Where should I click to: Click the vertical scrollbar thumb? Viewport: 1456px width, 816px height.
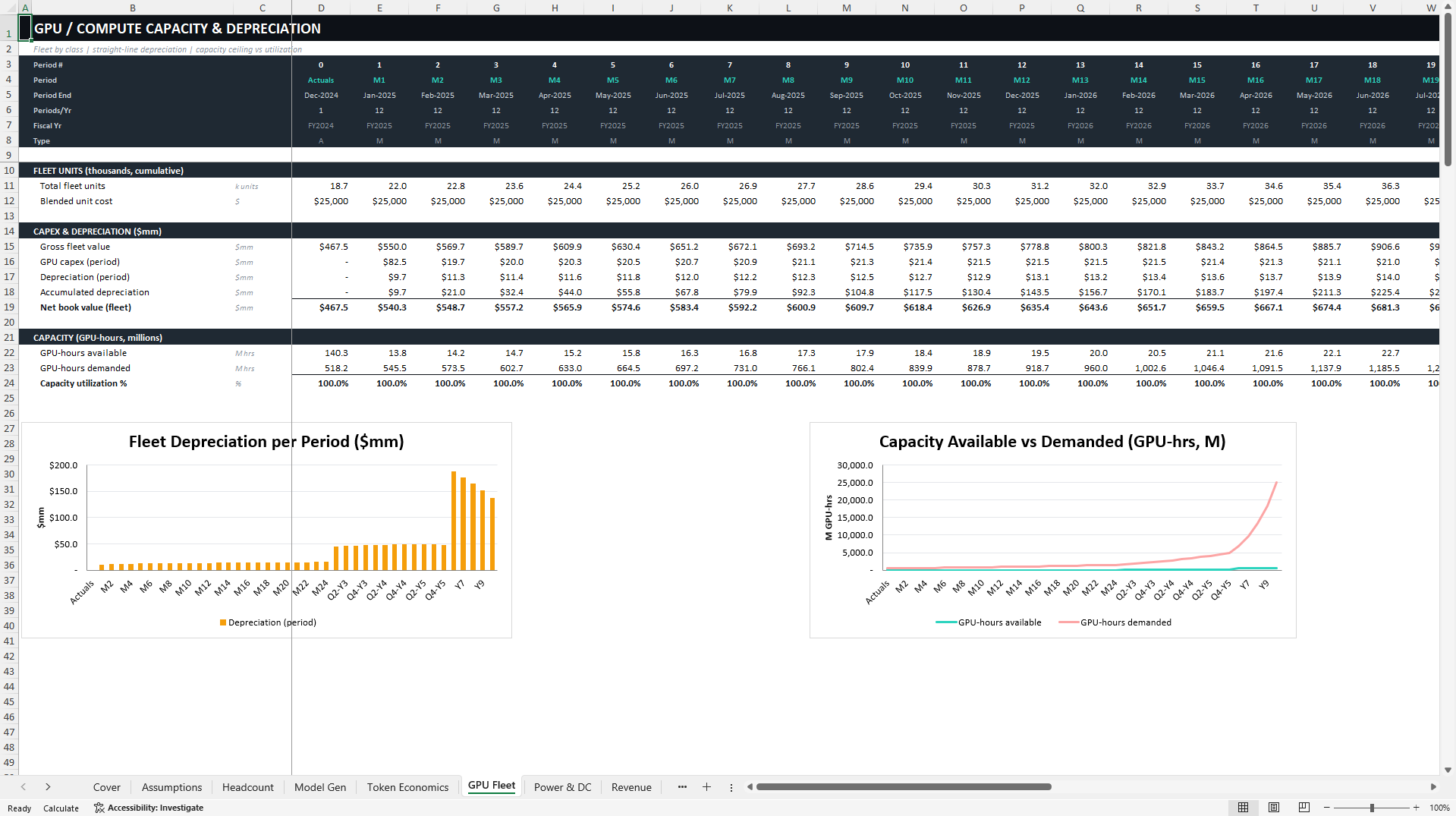[x=1448, y=90]
